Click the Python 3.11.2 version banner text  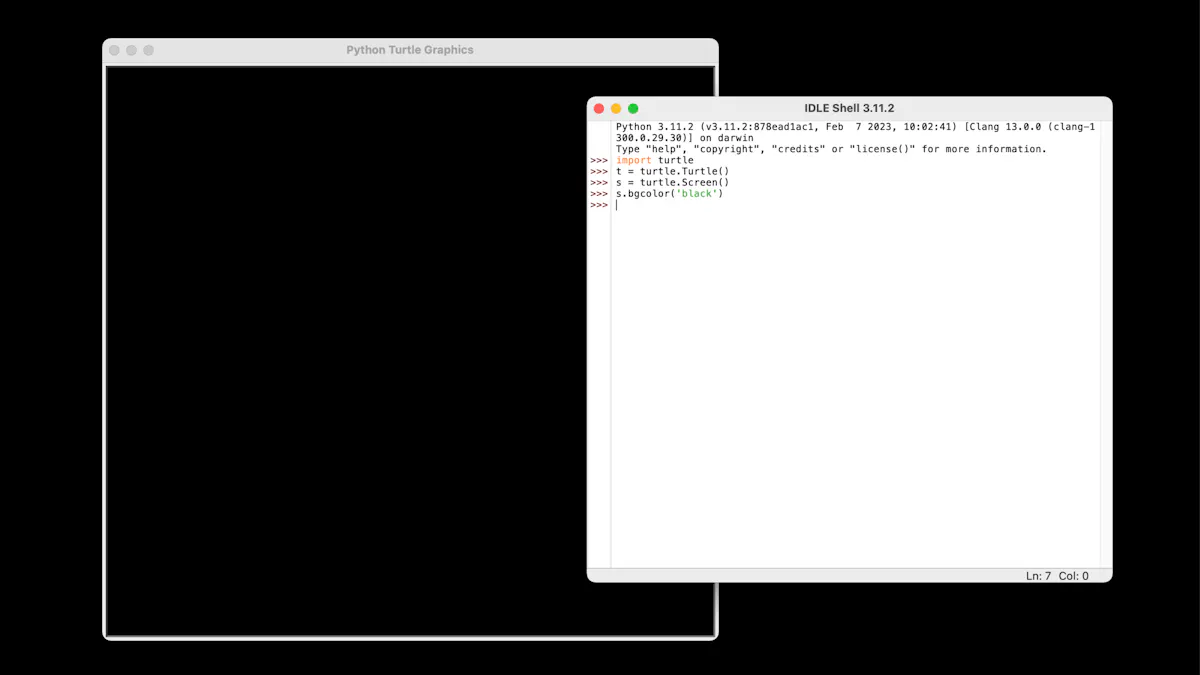click(x=750, y=126)
